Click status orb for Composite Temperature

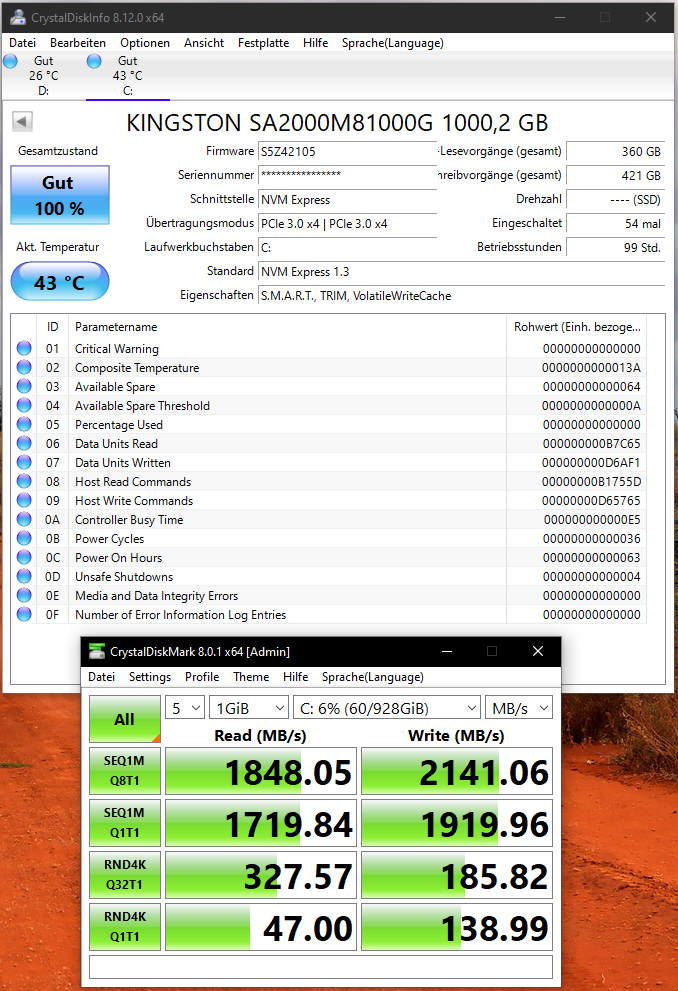[24, 367]
